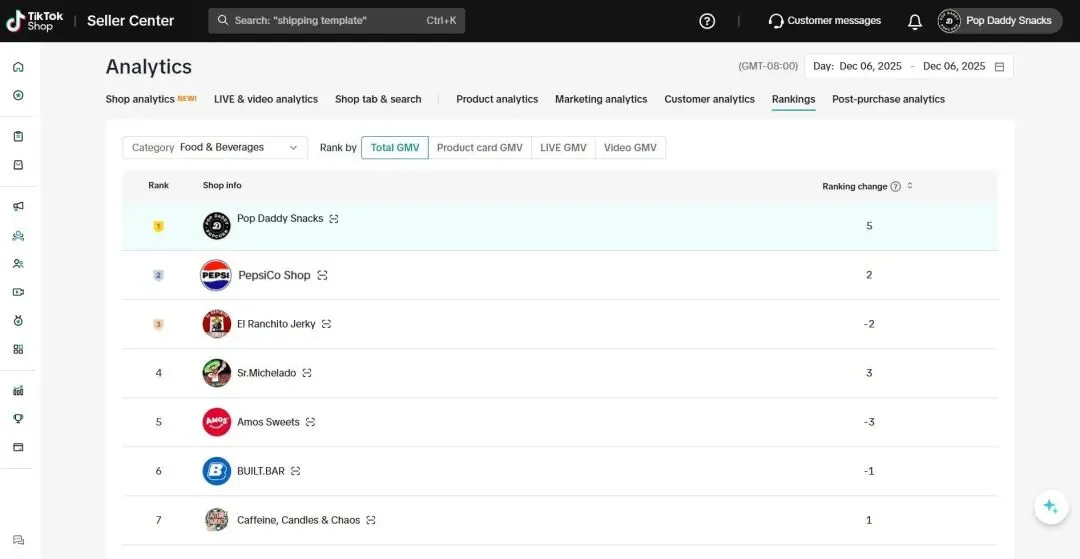
Task: Click the Pepsi logo thumbnail
Action: 216,275
